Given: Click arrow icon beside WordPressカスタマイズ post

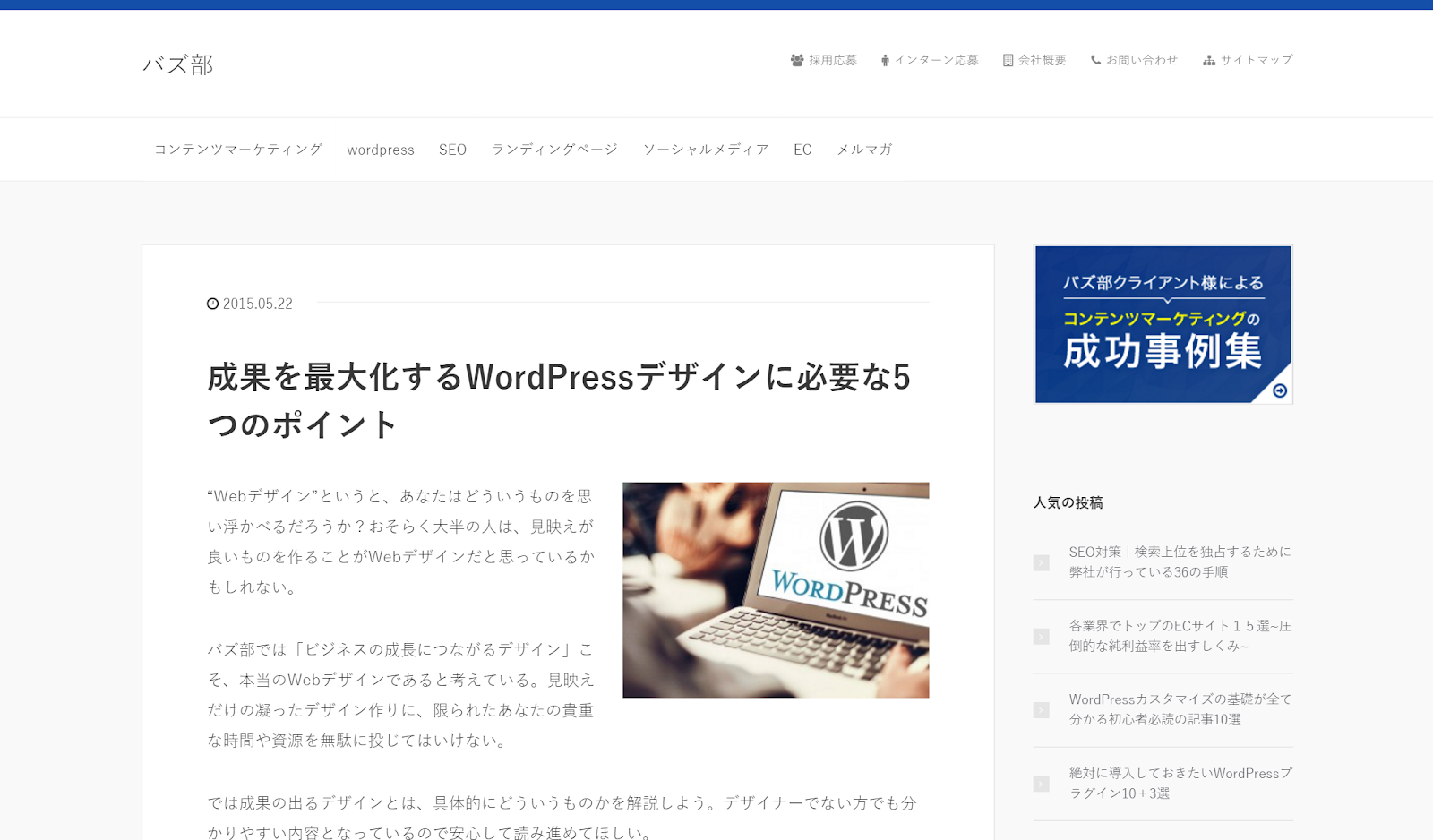Looking at the screenshot, I should (1041, 710).
